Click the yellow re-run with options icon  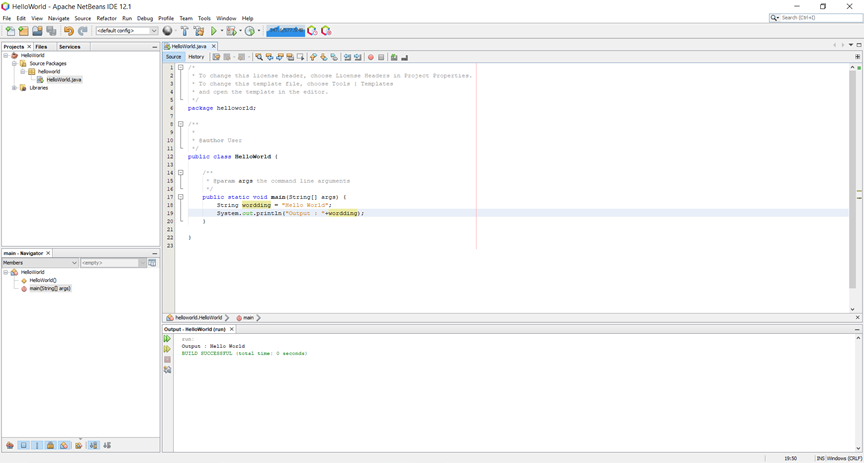coord(168,349)
